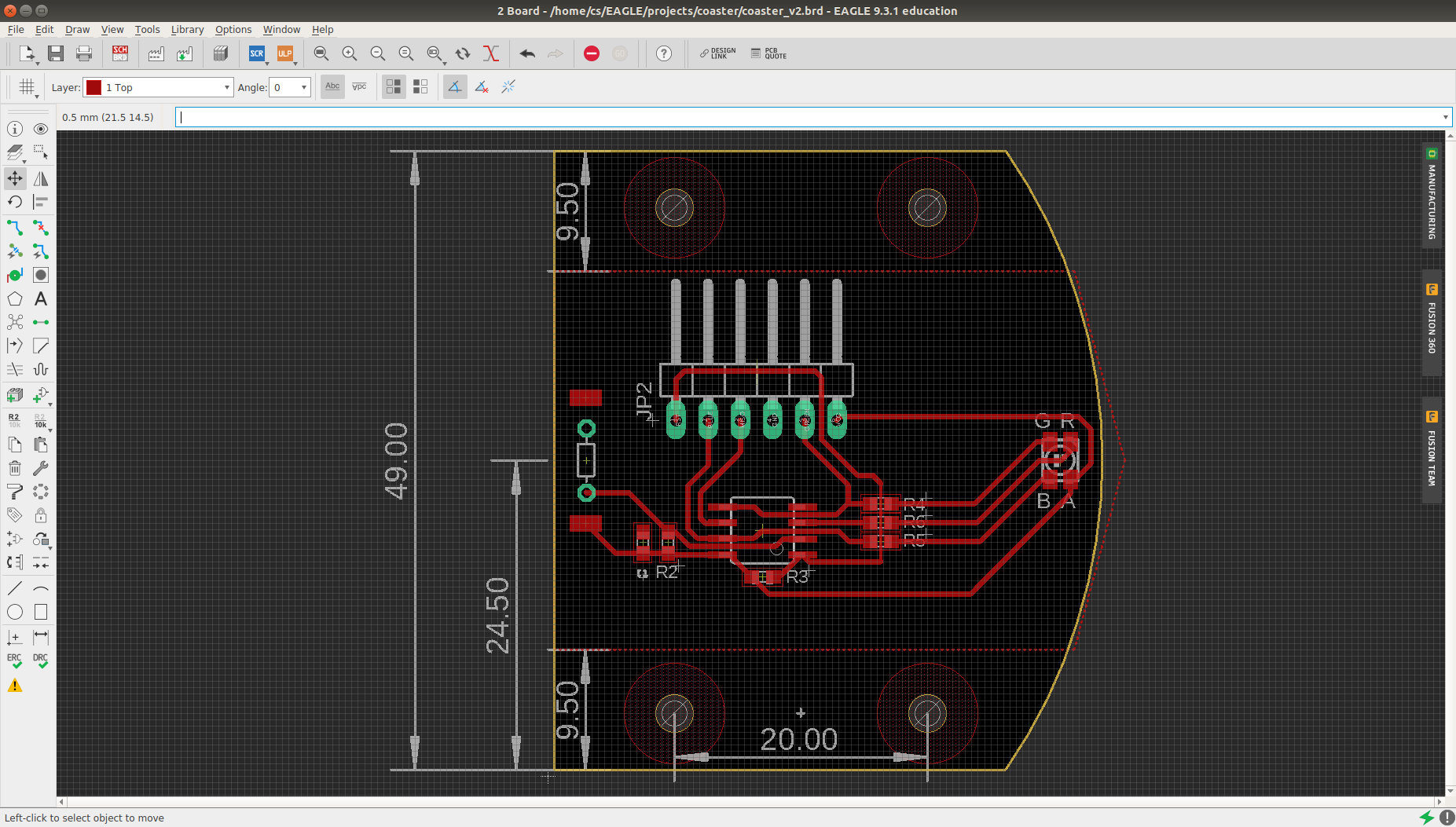Open the Delete trash can tool

click(x=15, y=468)
